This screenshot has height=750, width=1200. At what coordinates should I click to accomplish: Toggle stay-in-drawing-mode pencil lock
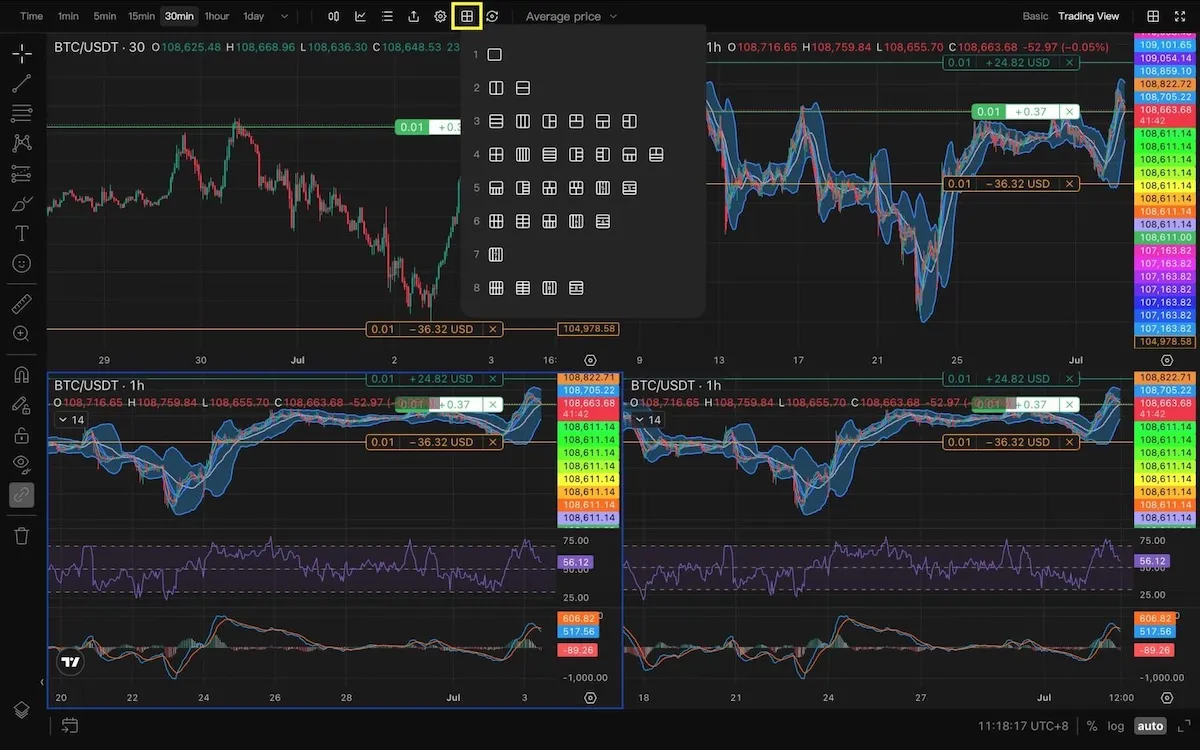[x=22, y=405]
